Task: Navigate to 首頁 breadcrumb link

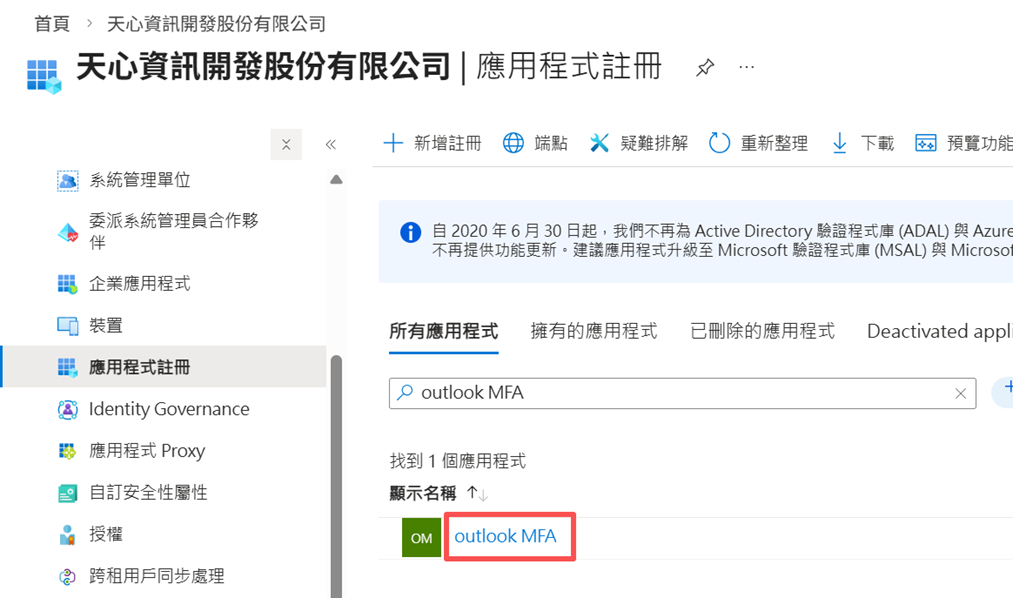Action: tap(51, 23)
